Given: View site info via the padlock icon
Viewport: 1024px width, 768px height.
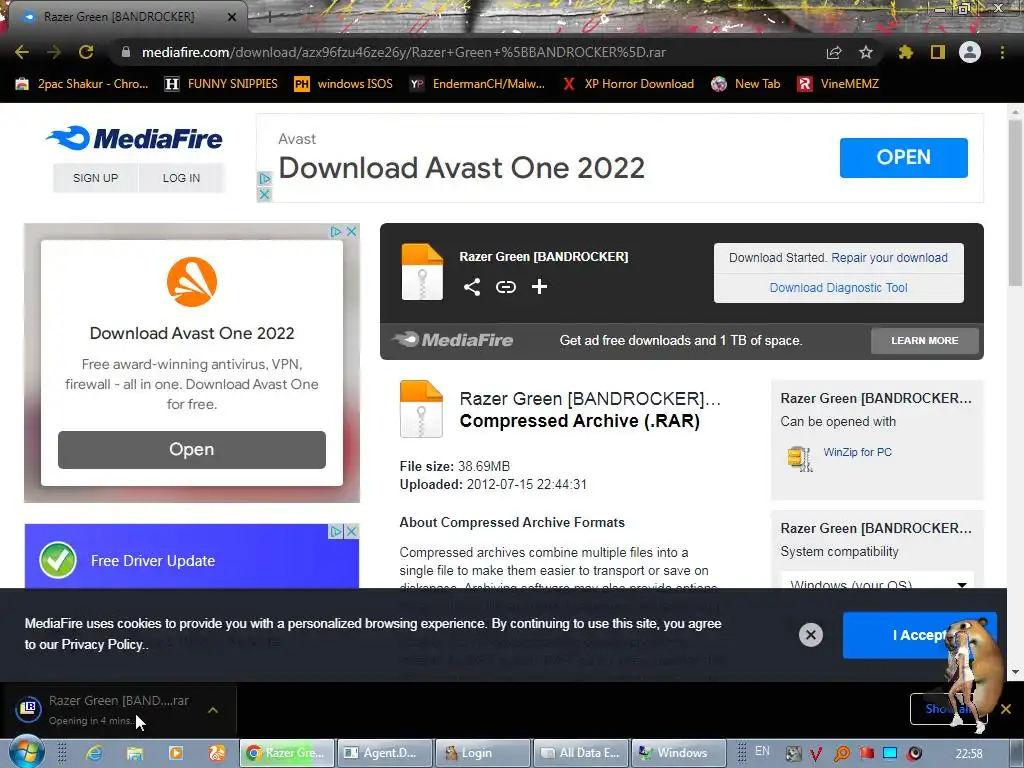Looking at the screenshot, I should click(x=126, y=52).
